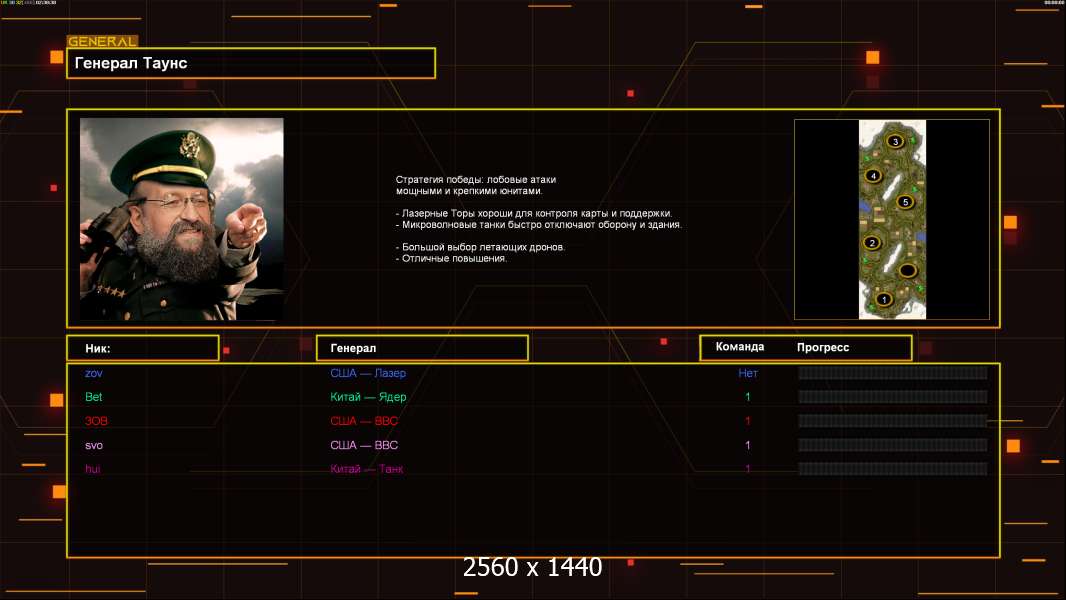Click start position 1 on the map

(x=883, y=299)
